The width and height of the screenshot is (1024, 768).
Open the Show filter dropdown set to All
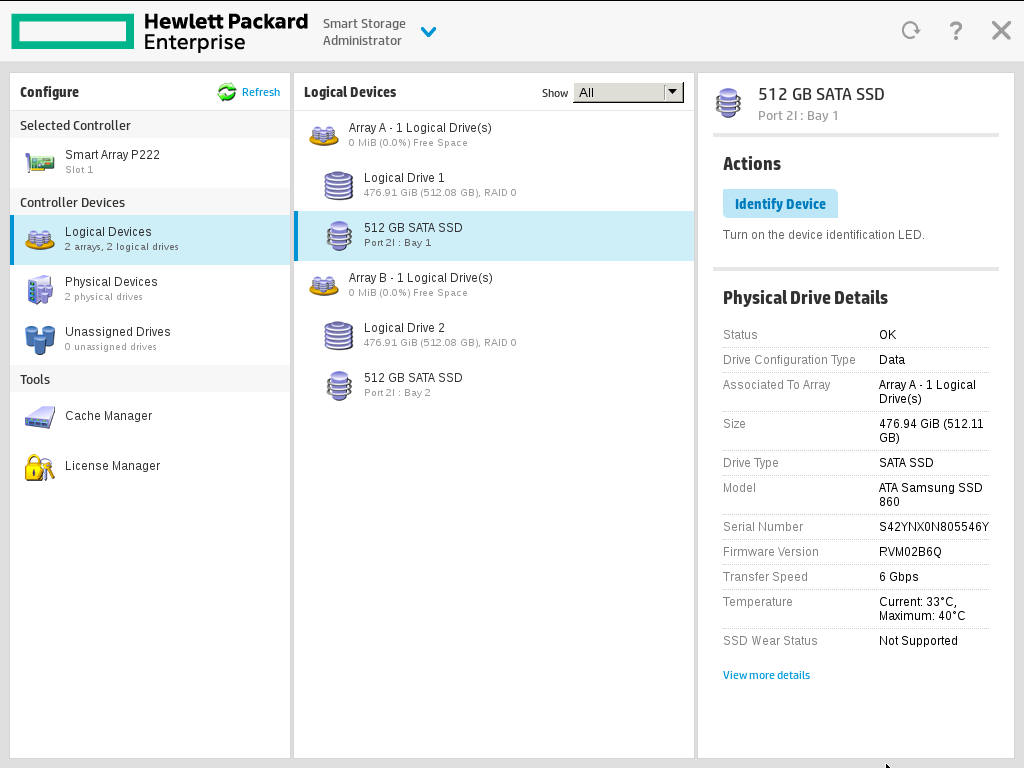(628, 92)
